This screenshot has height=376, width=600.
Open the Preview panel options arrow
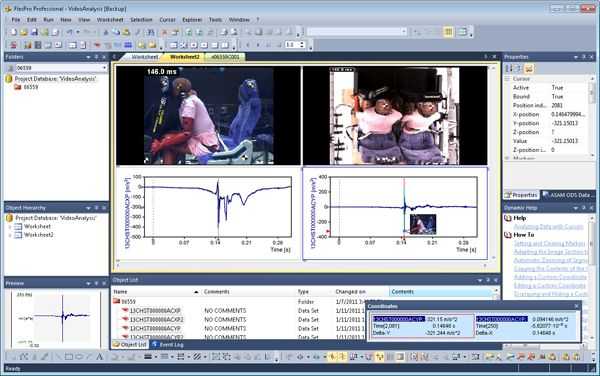coord(88,283)
